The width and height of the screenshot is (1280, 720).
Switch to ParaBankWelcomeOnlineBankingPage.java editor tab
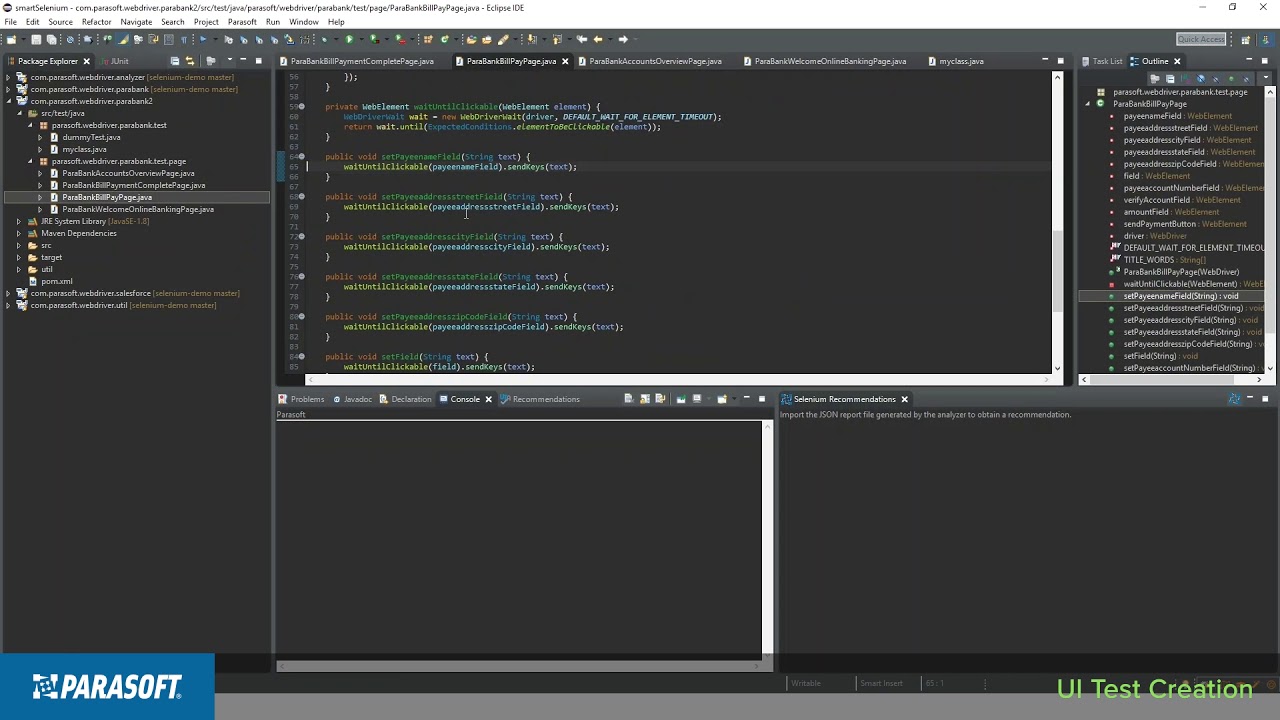coord(824,61)
